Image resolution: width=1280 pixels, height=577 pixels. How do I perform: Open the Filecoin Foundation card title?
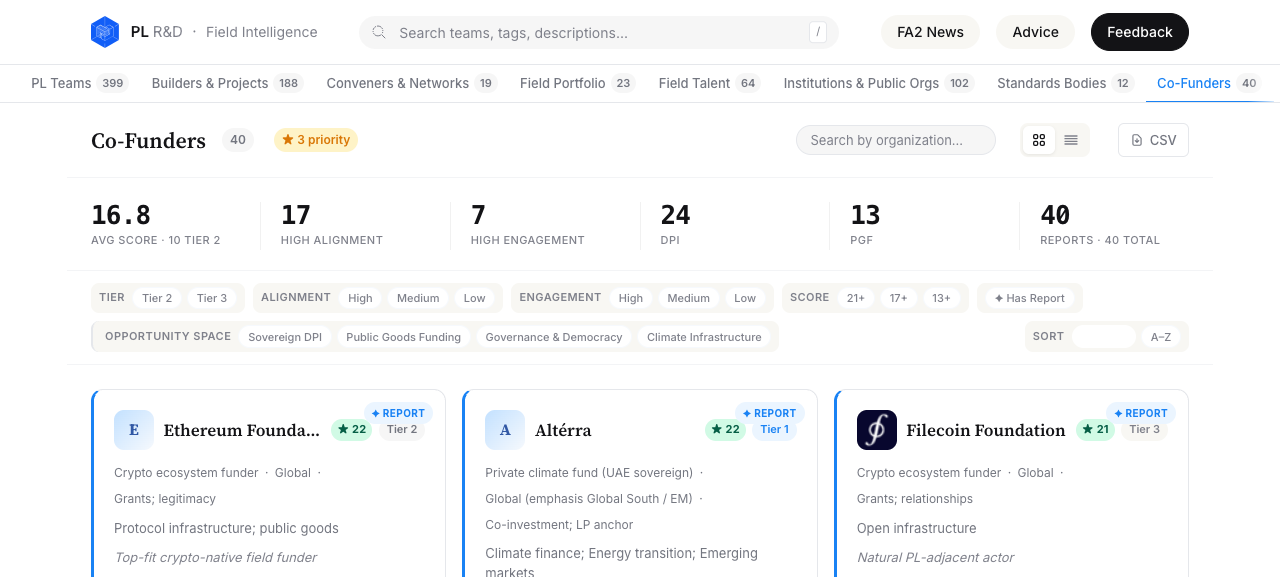click(986, 430)
